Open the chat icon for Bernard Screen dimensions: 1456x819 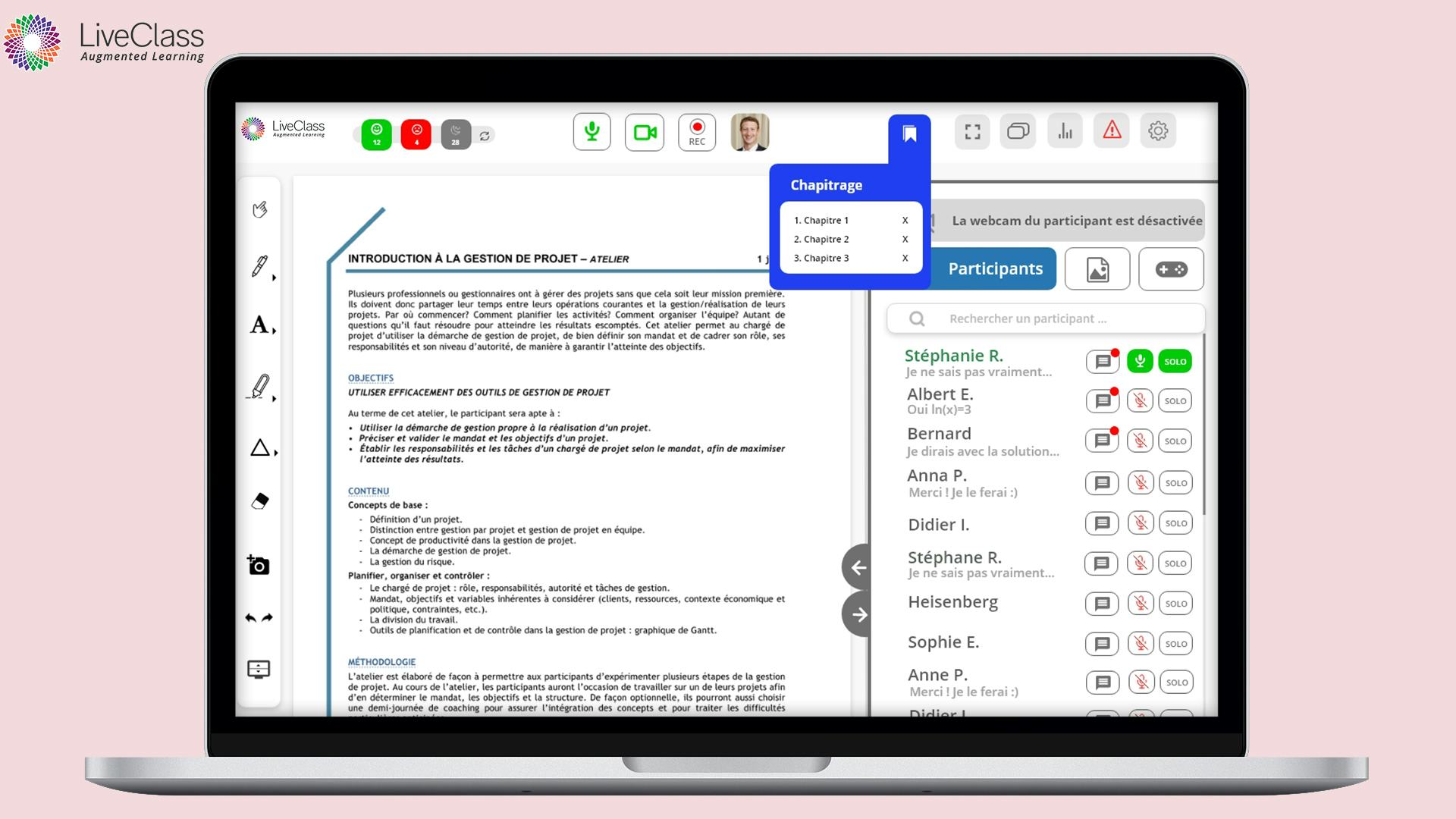1101,441
